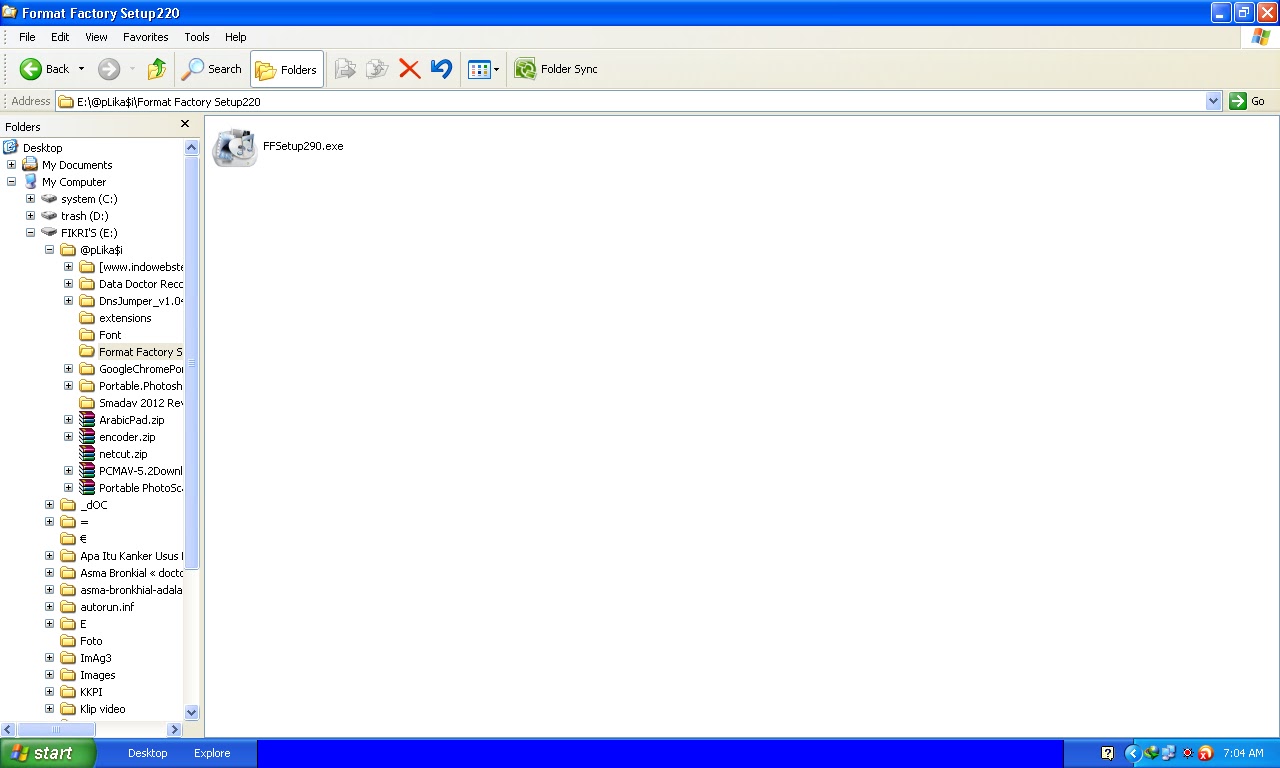Open the Edit menu
Image resolution: width=1280 pixels, height=768 pixels.
click(60, 37)
